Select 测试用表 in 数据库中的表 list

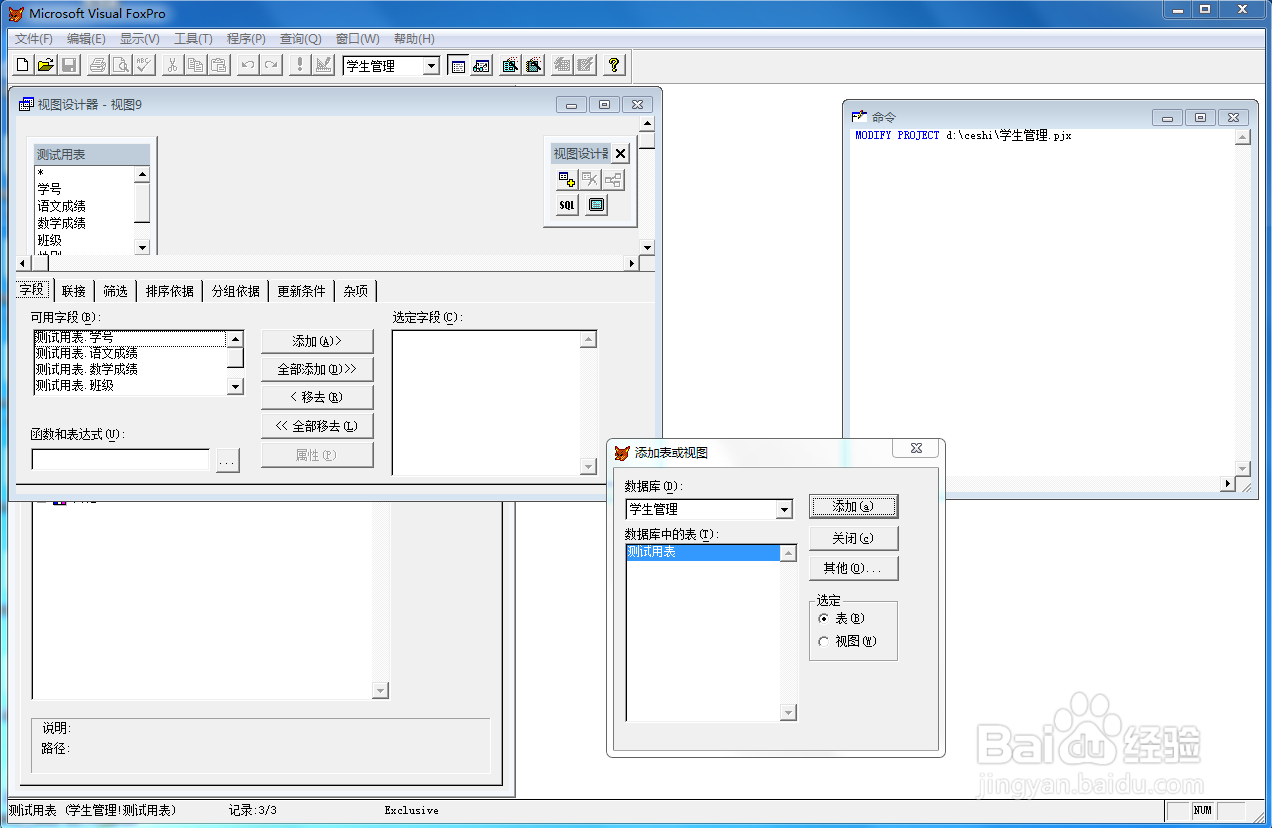703,552
